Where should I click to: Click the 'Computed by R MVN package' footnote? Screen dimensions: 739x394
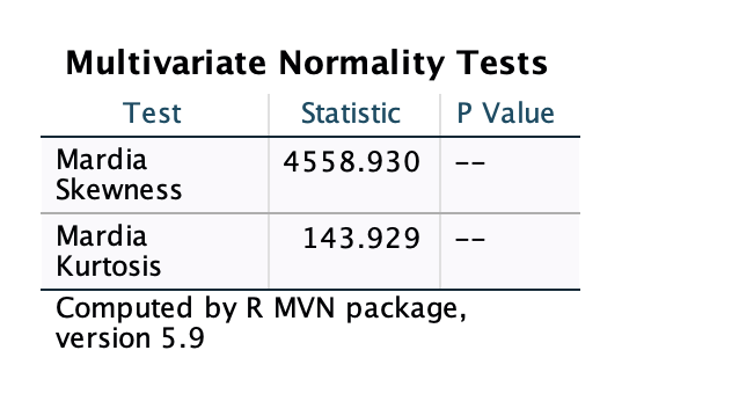pos(261,309)
